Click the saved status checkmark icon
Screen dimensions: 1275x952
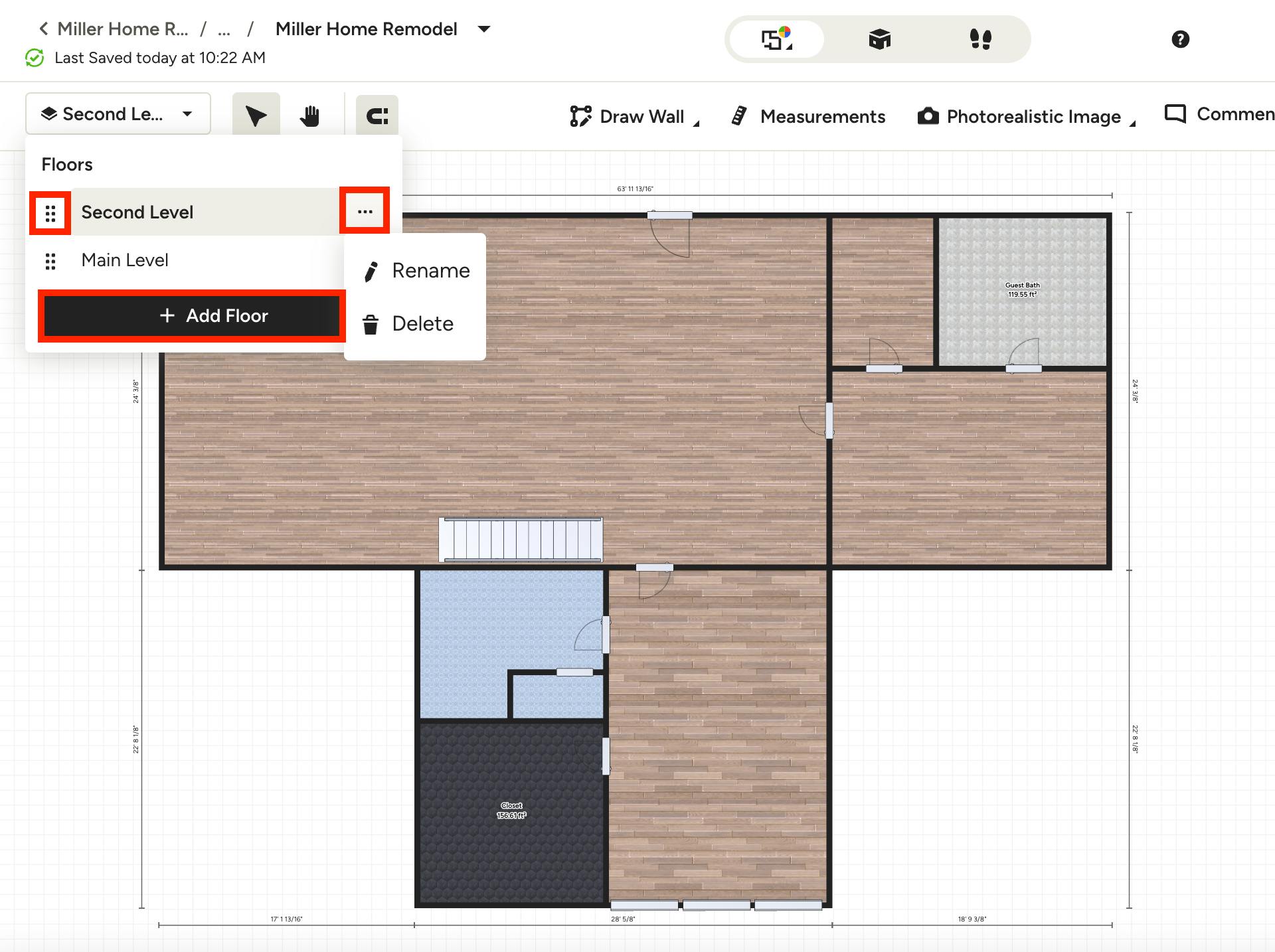click(x=35, y=58)
